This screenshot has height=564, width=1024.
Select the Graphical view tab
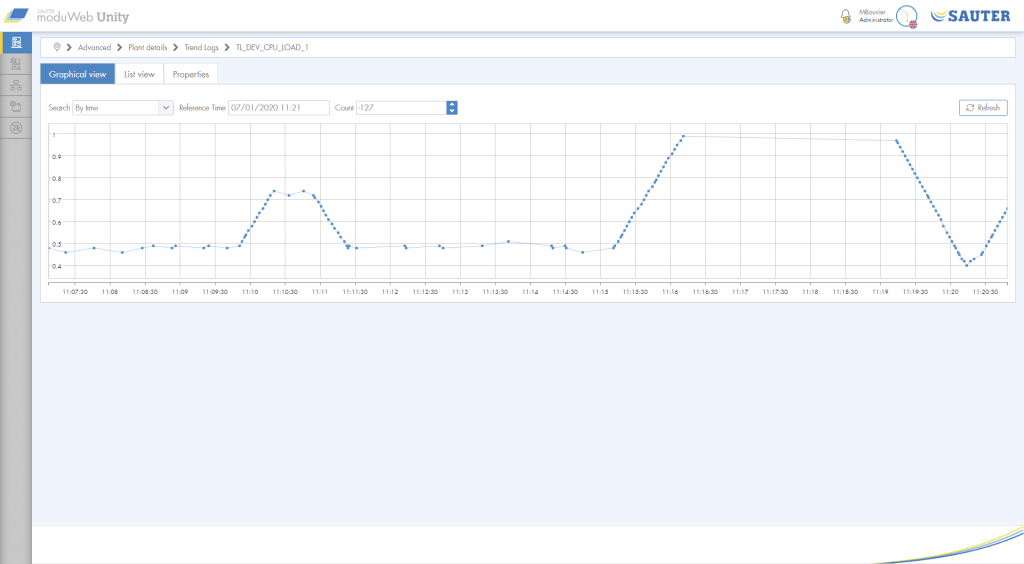[77, 74]
